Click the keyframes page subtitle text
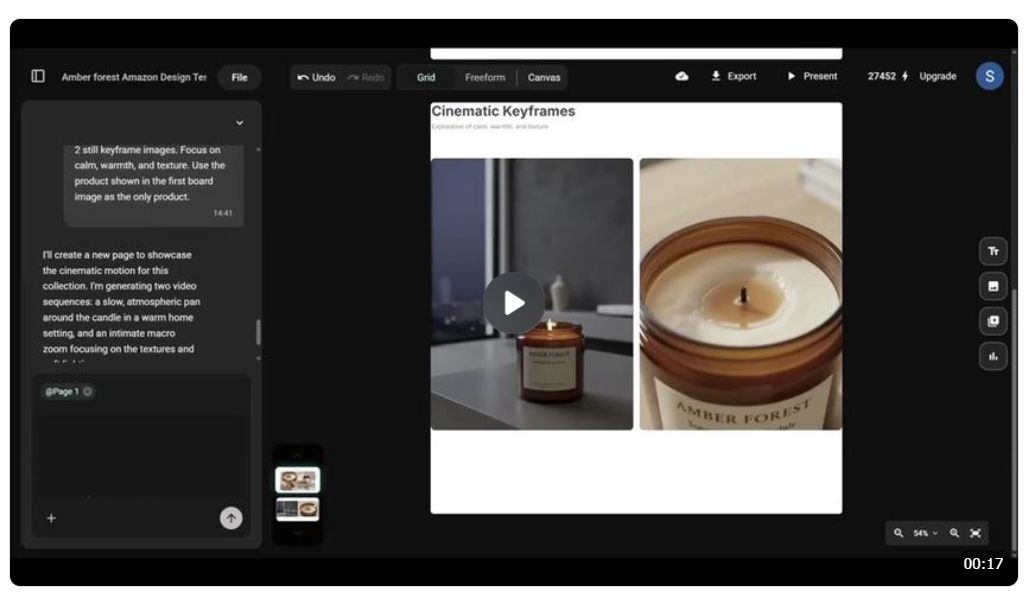This screenshot has width=1036, height=603. click(490, 127)
